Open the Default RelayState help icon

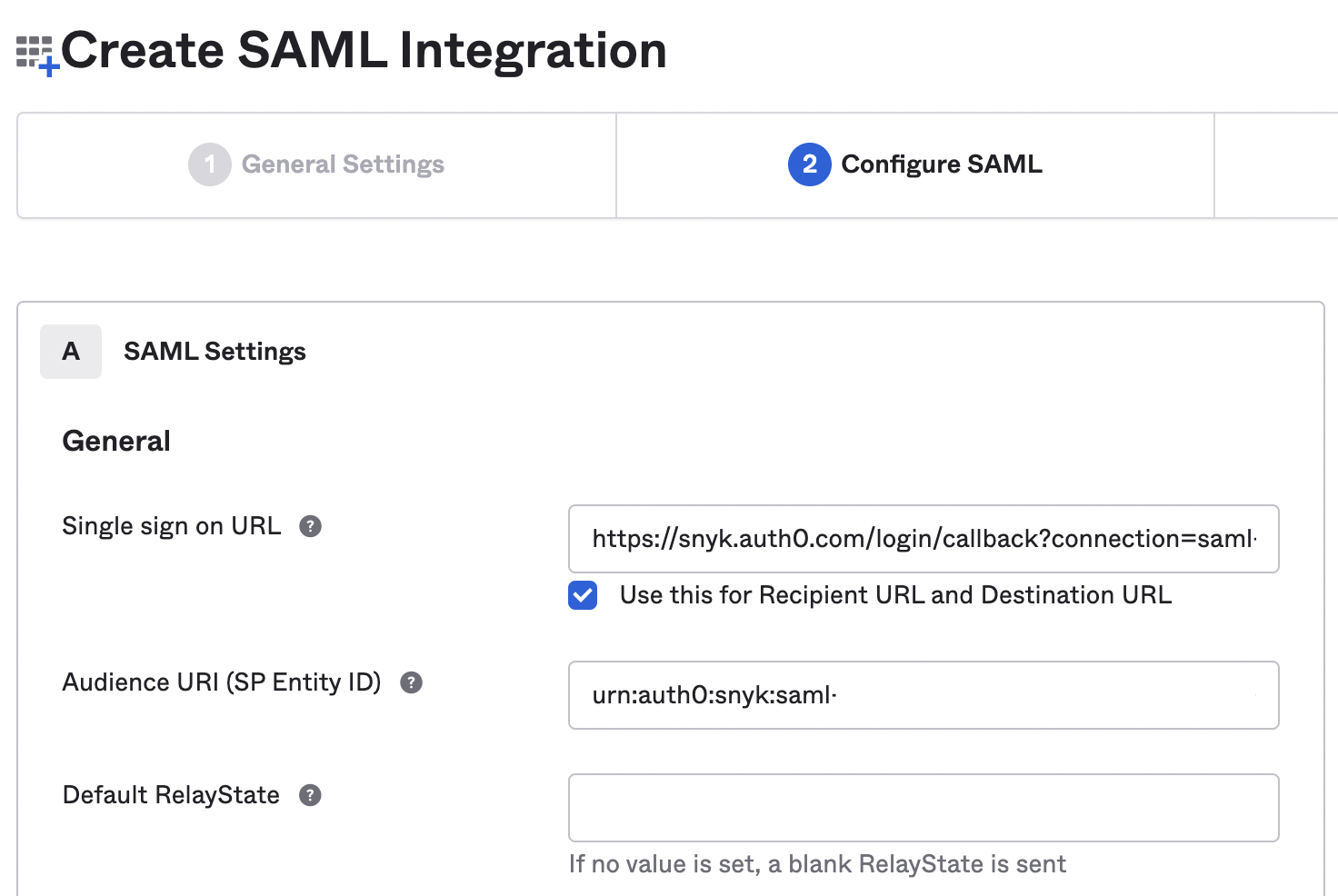pos(310,795)
